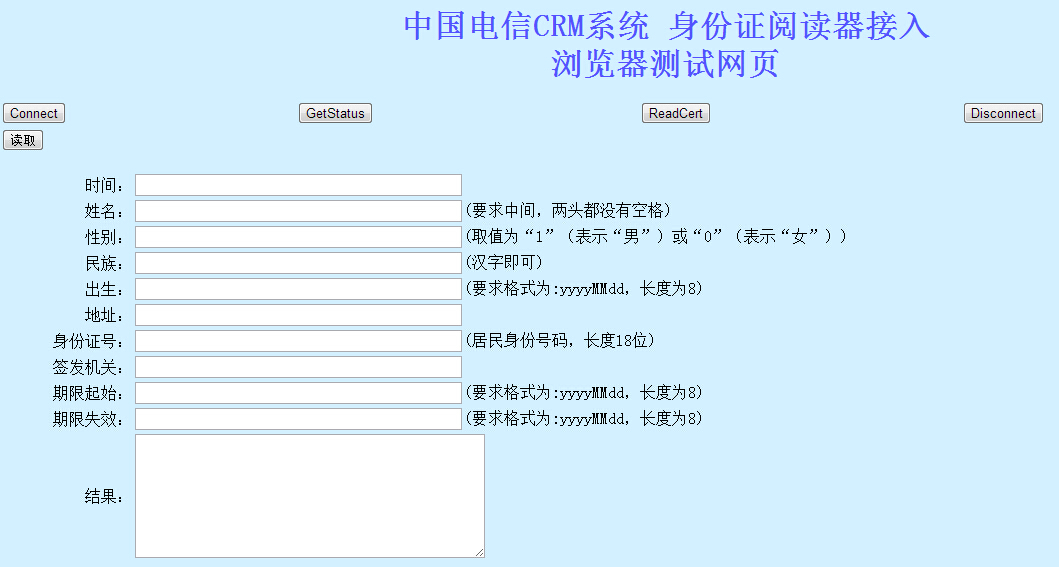Focus the 姓名 input field
Viewport: 1059px width, 567px height.
pyautogui.click(x=299, y=211)
